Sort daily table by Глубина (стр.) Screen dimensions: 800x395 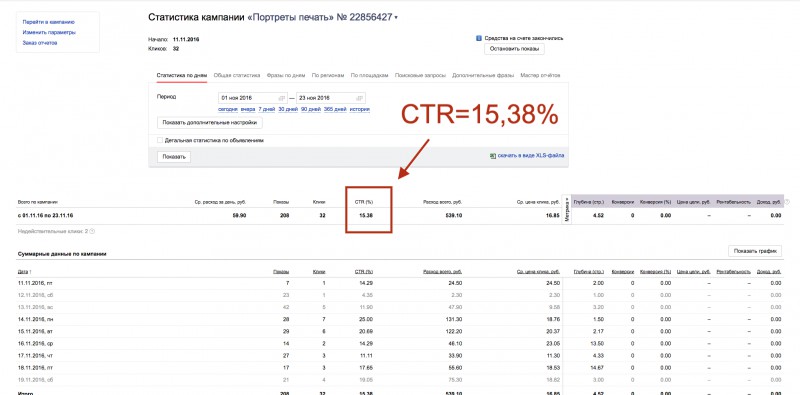pos(589,272)
